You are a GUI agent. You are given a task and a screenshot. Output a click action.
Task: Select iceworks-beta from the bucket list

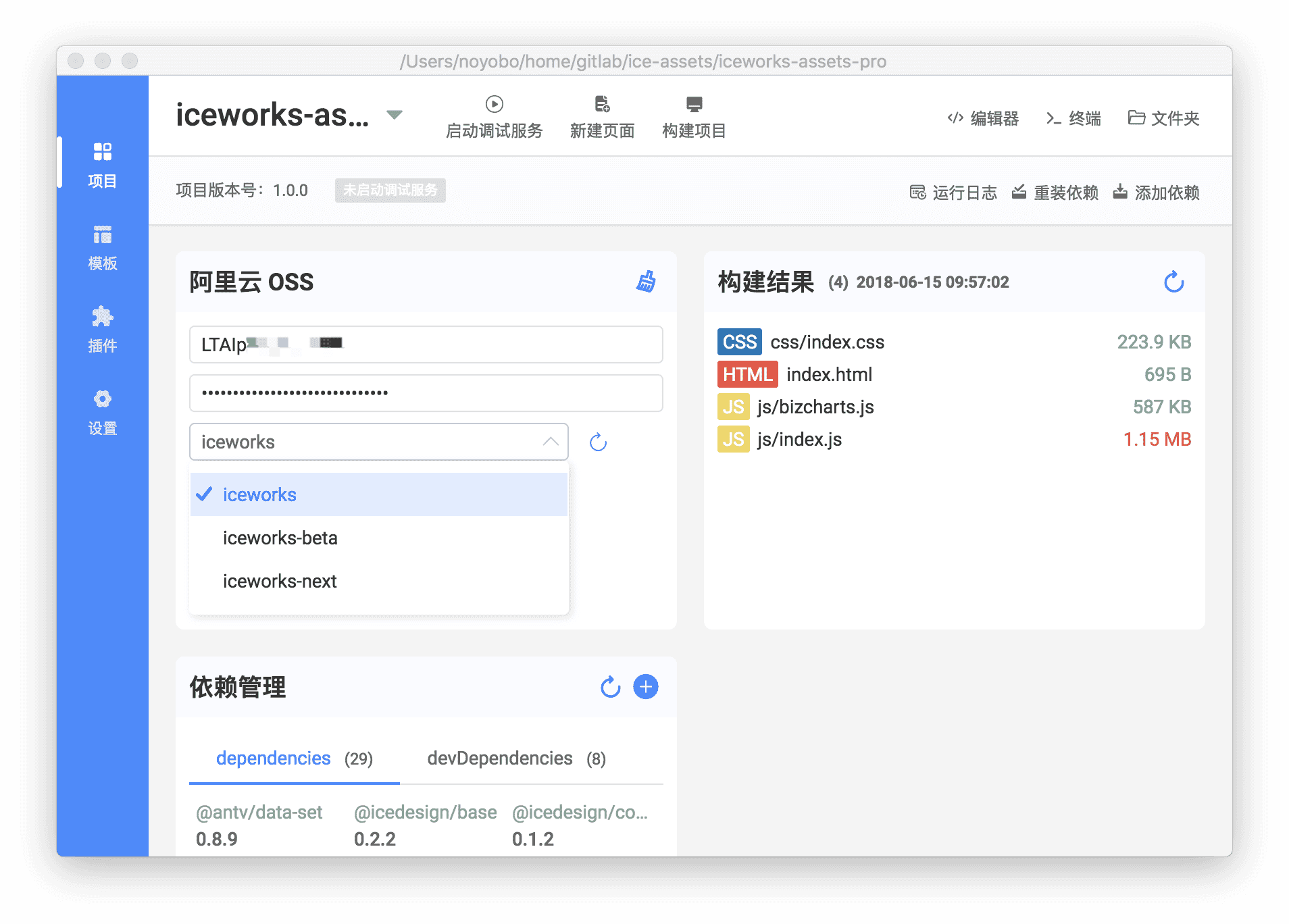click(280, 538)
